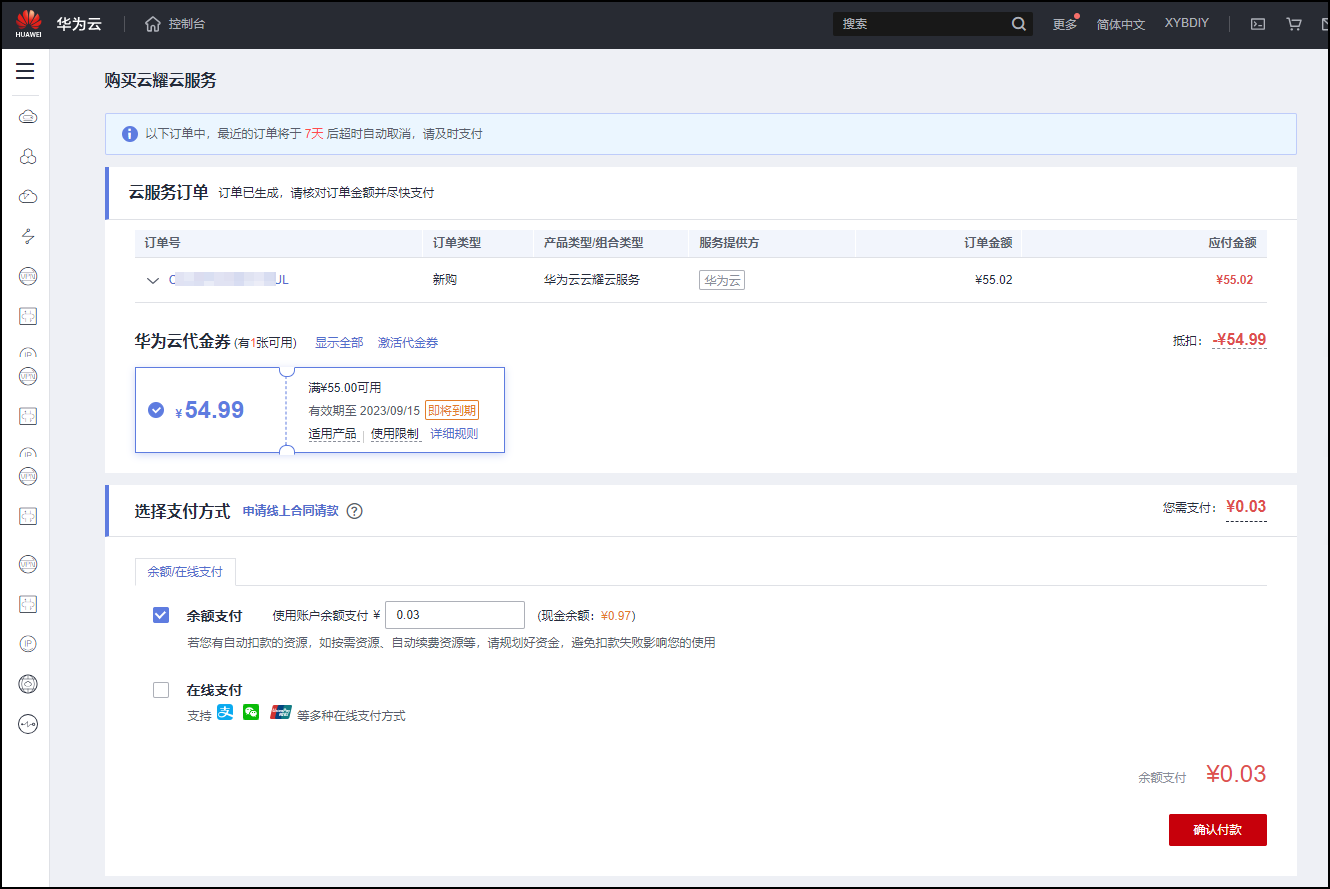Click the red ¥55.02 payable amount

click(x=1235, y=280)
